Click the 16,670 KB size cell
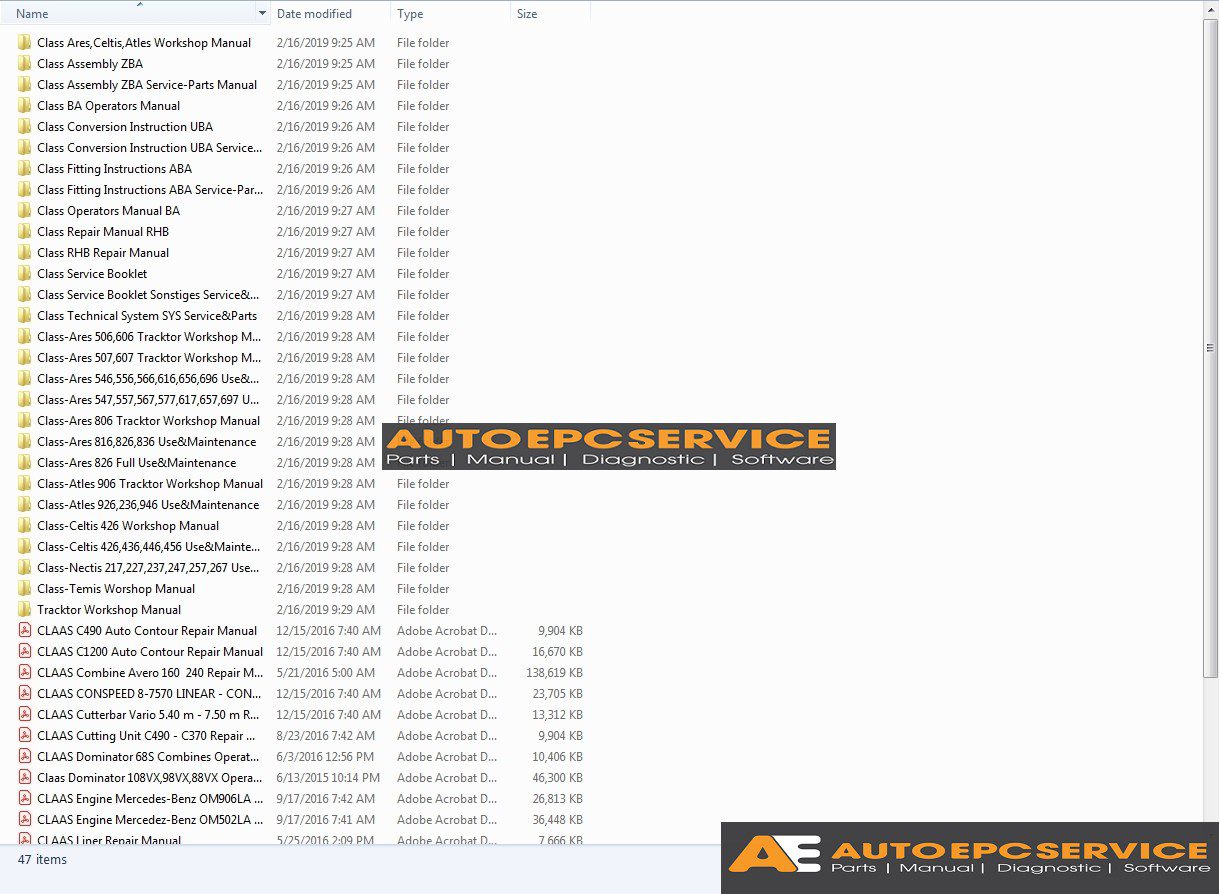1219x894 pixels. tap(557, 652)
